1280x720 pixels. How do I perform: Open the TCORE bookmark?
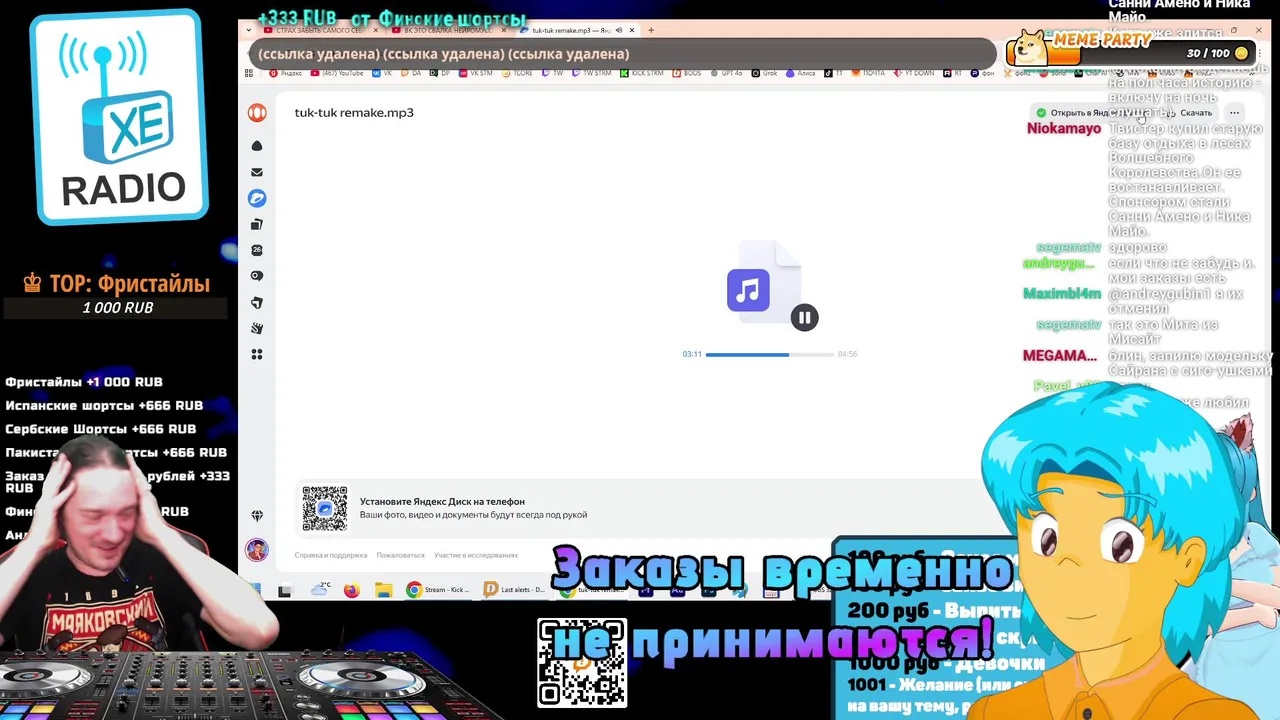coord(517,73)
